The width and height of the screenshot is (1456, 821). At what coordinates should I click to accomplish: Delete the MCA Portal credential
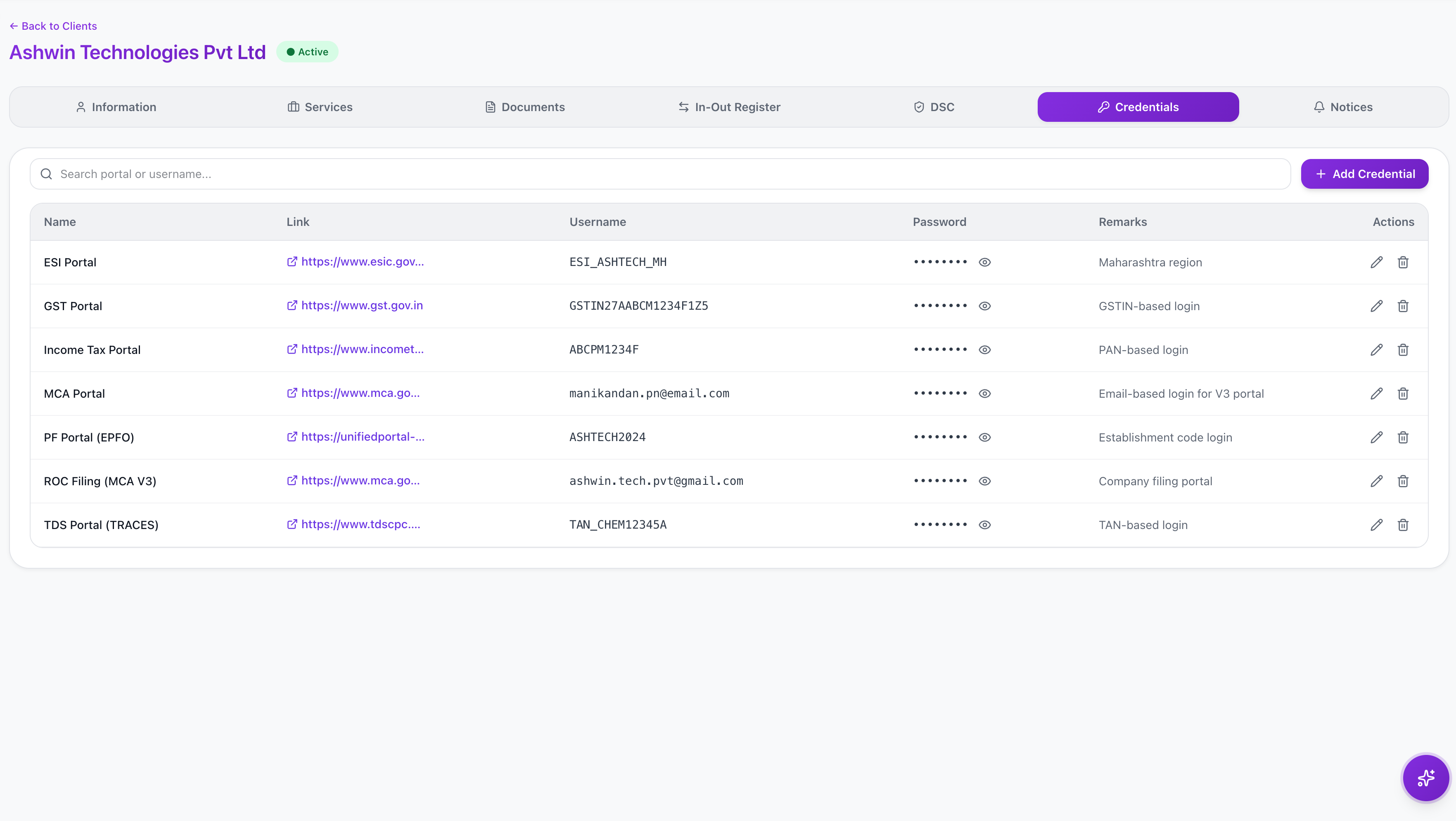[1403, 394]
